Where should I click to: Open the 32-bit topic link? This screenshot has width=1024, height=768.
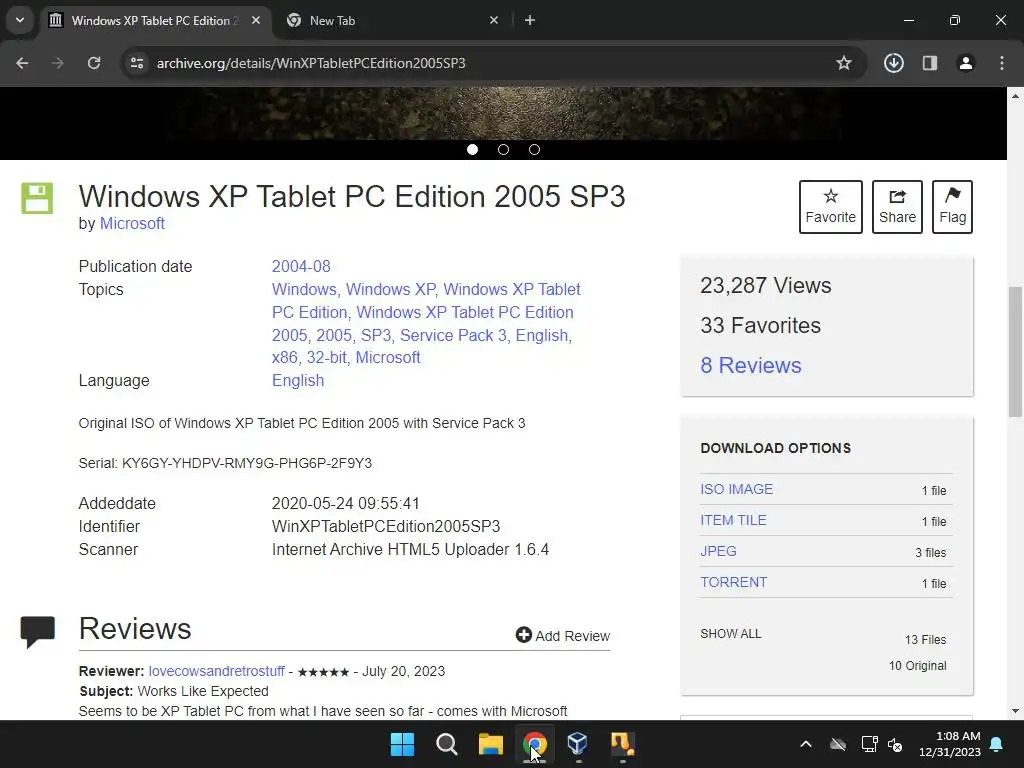[x=327, y=357]
